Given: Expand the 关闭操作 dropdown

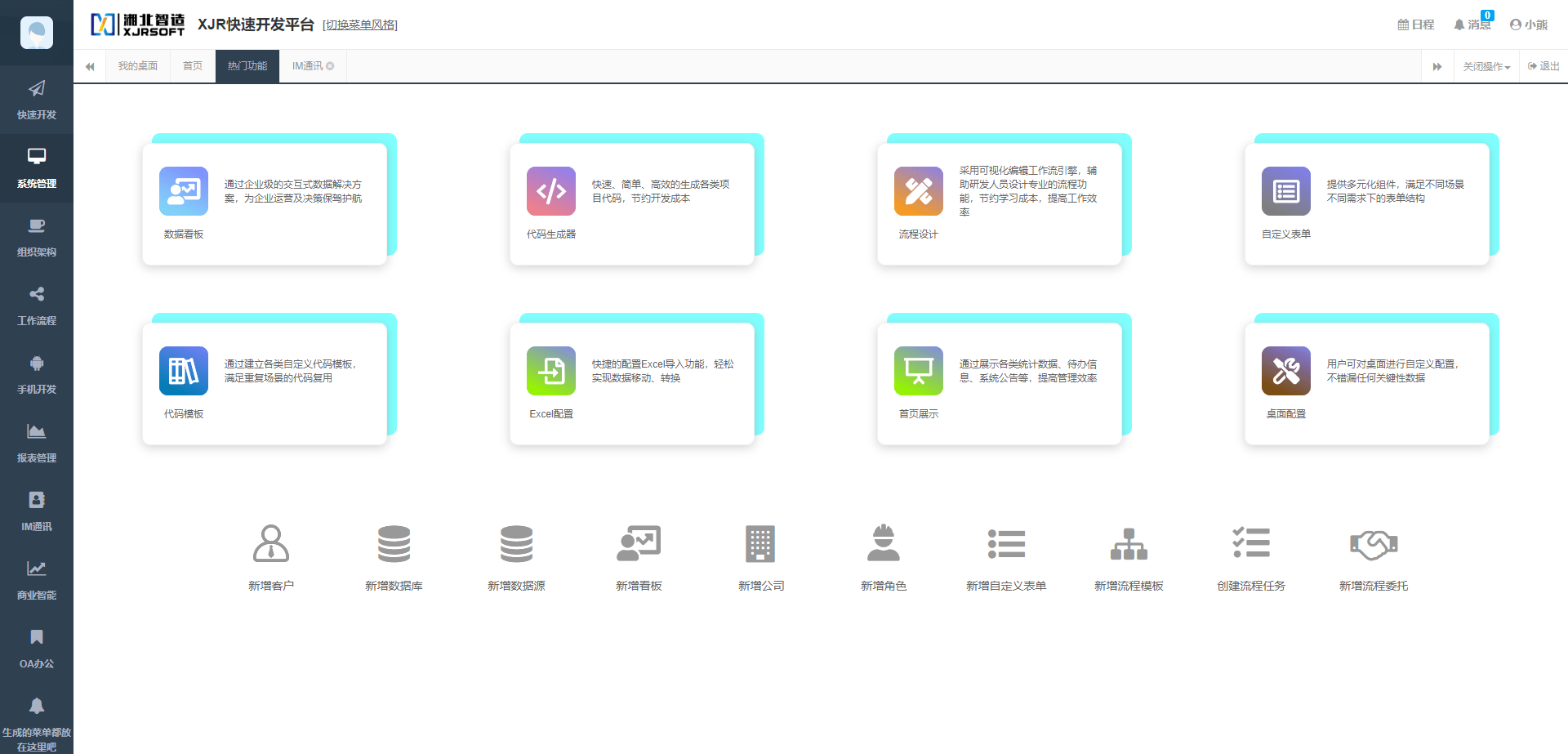Looking at the screenshot, I should [1486, 67].
